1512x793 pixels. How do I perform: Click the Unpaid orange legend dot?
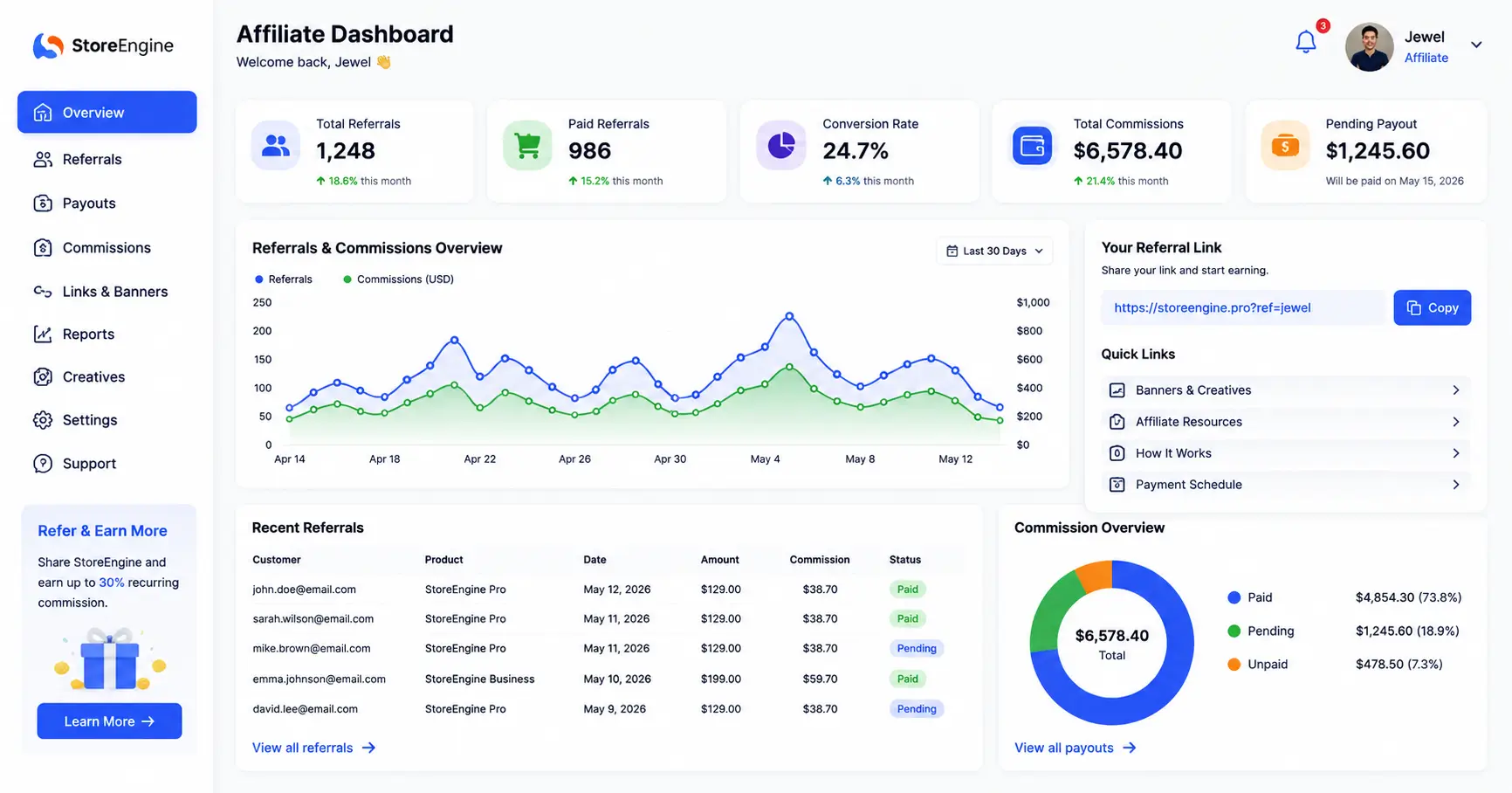tap(1234, 664)
